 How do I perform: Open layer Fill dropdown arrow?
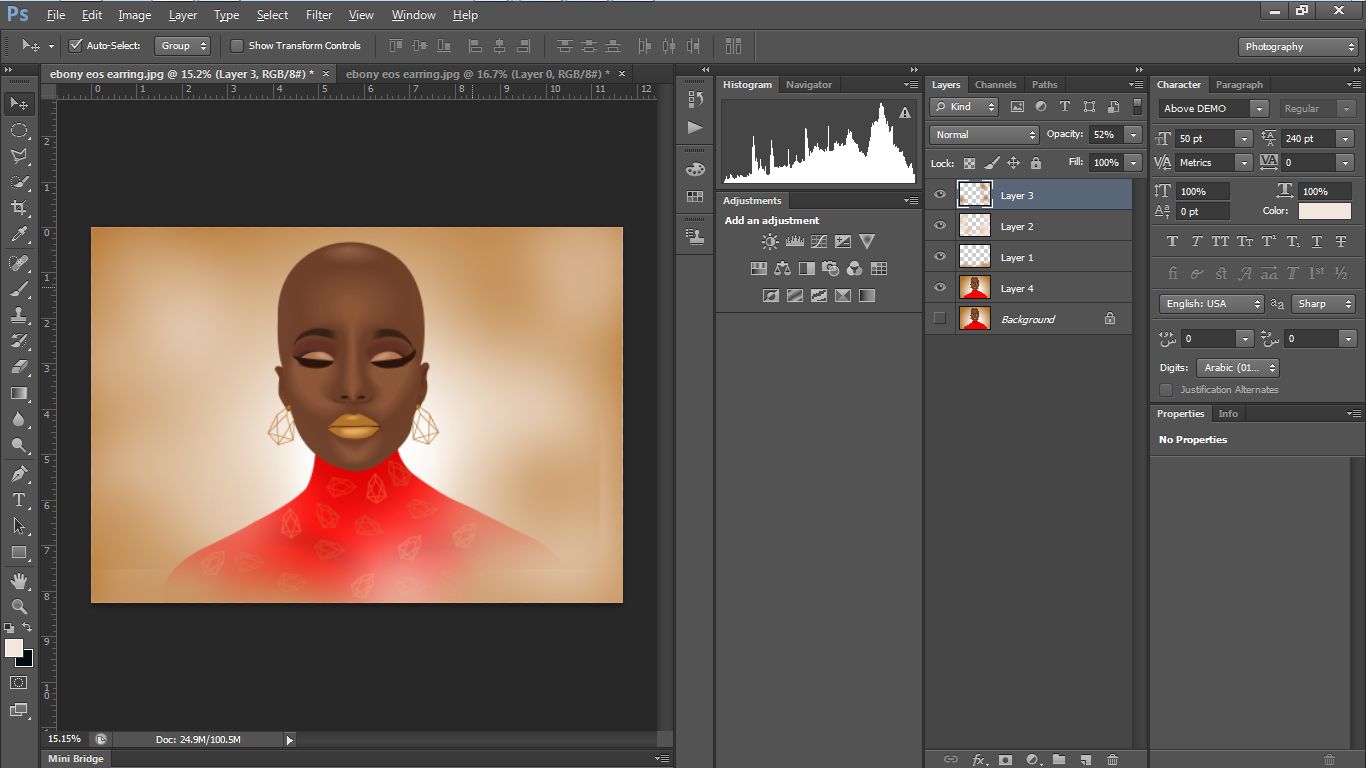1133,162
